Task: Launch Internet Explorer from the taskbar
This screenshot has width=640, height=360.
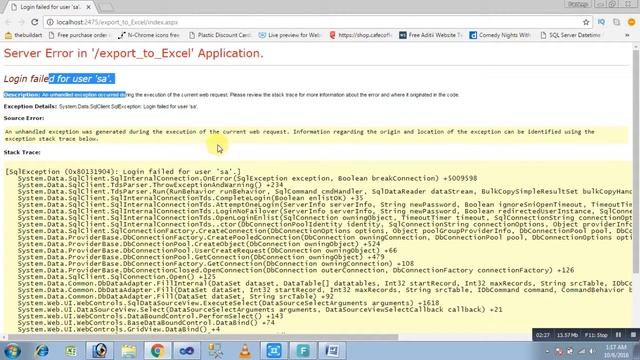Action: pos(42,351)
